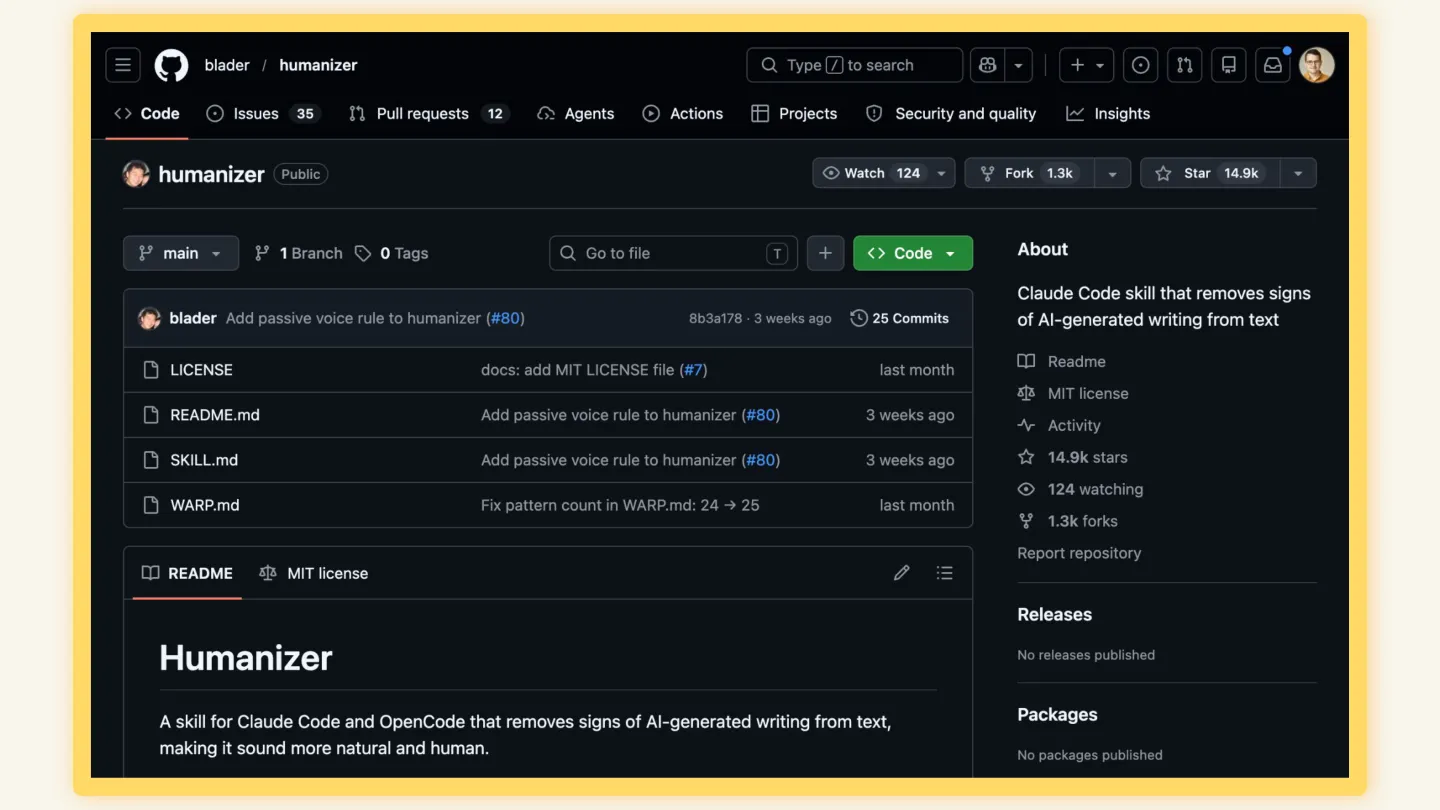This screenshot has height=810, width=1440.
Task: View the 0 Tags link
Action: 391,253
